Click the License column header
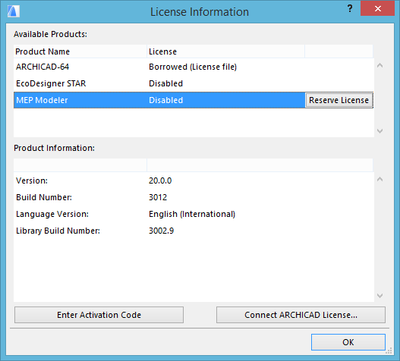Screen dimensions: 400x361 [226, 52]
